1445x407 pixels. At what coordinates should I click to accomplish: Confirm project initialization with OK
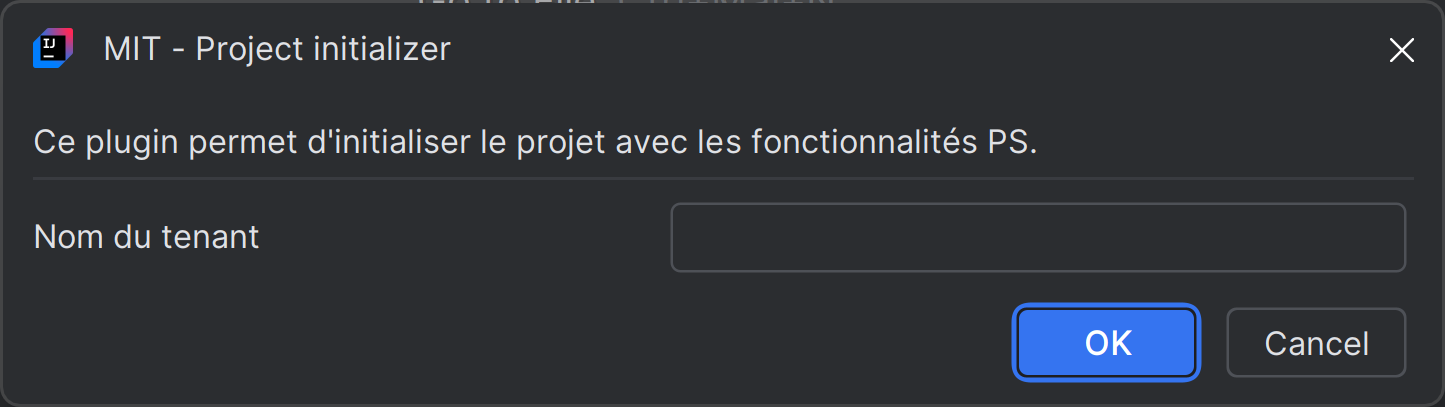(1107, 343)
